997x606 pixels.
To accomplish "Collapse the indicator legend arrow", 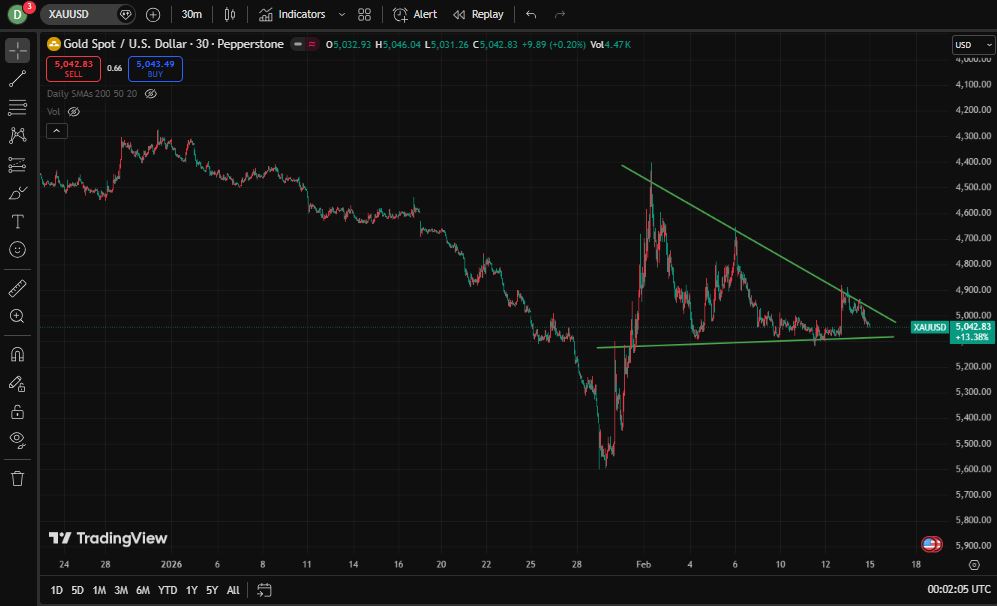I will 57,131.
